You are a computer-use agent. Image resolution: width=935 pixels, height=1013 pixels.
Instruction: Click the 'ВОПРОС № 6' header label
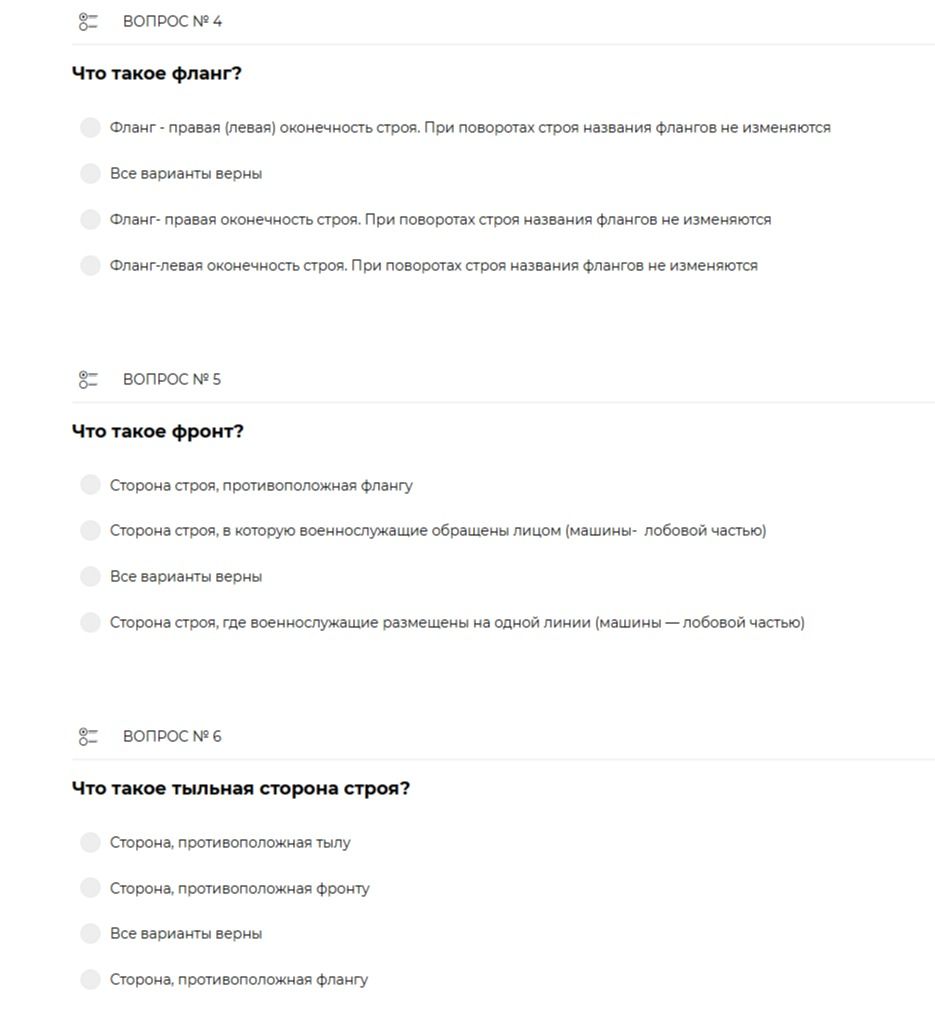point(172,736)
